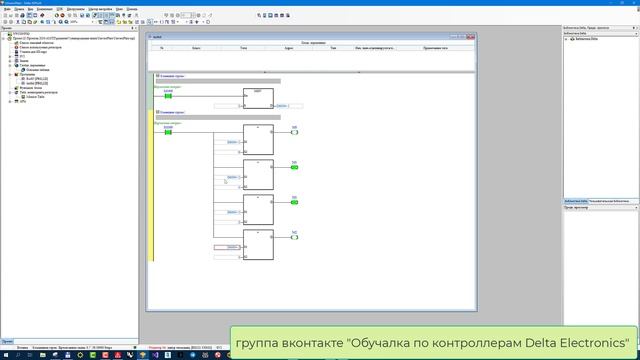Toggle the second network header icon

pyautogui.click(x=158, y=112)
